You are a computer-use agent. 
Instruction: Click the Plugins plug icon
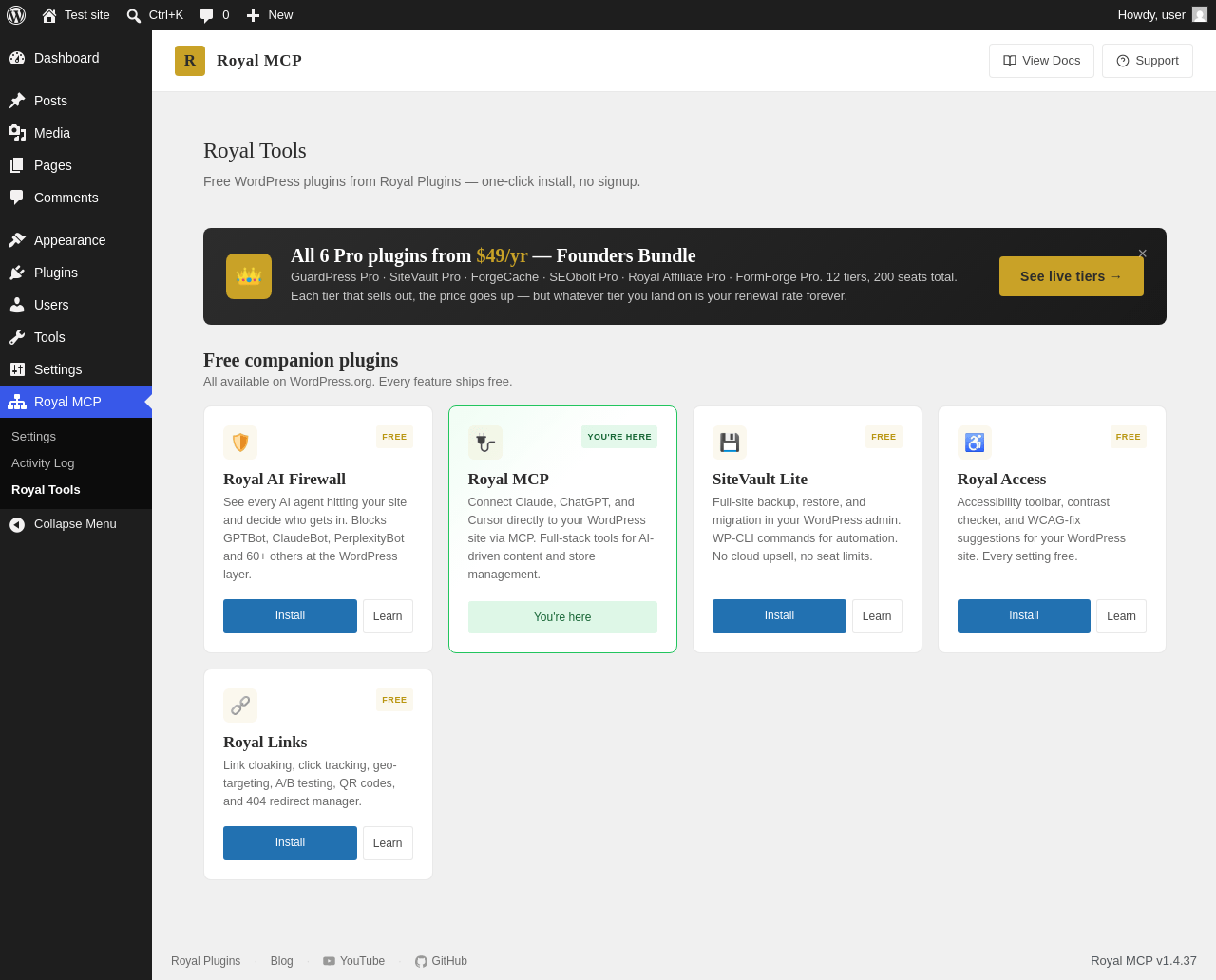coord(17,273)
